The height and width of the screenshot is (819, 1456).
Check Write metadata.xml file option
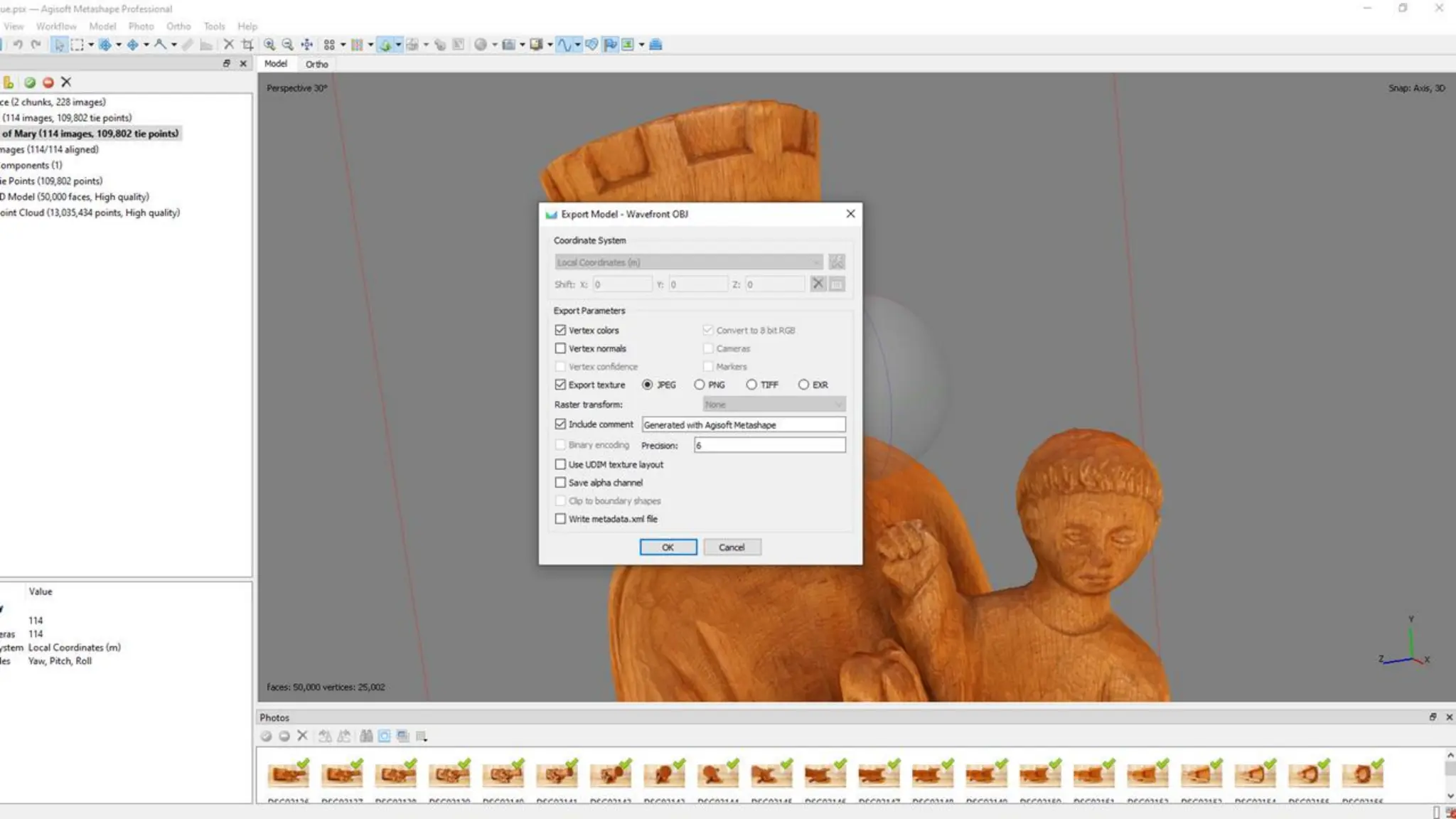560,519
